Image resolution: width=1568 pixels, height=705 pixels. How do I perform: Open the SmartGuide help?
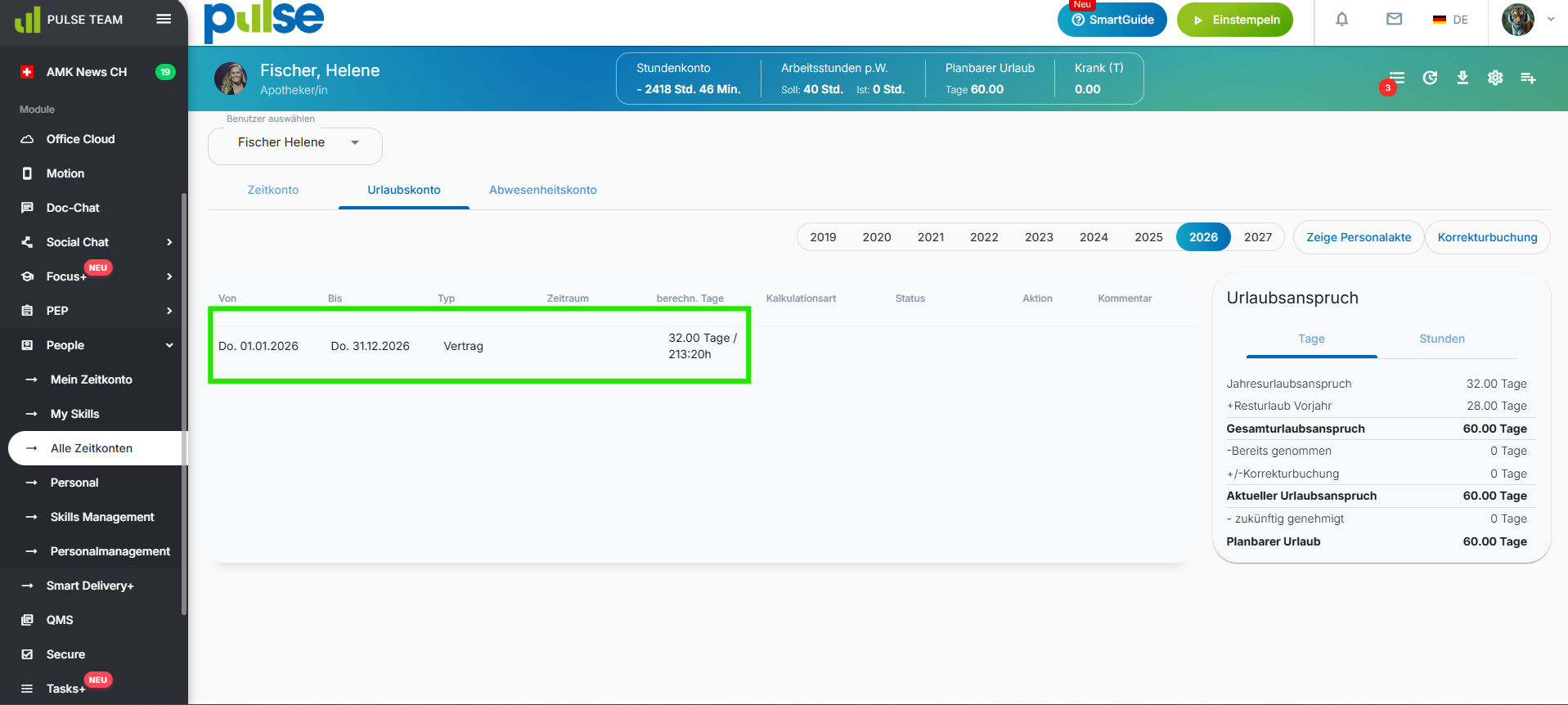click(x=1112, y=20)
